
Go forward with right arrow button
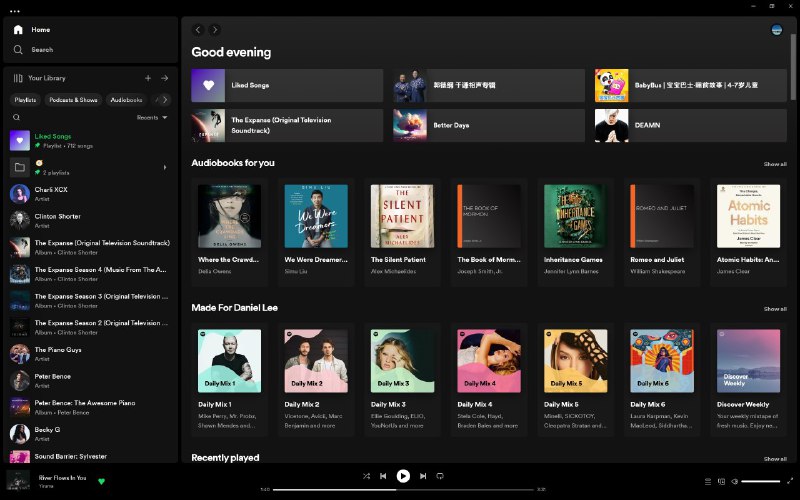pos(215,30)
